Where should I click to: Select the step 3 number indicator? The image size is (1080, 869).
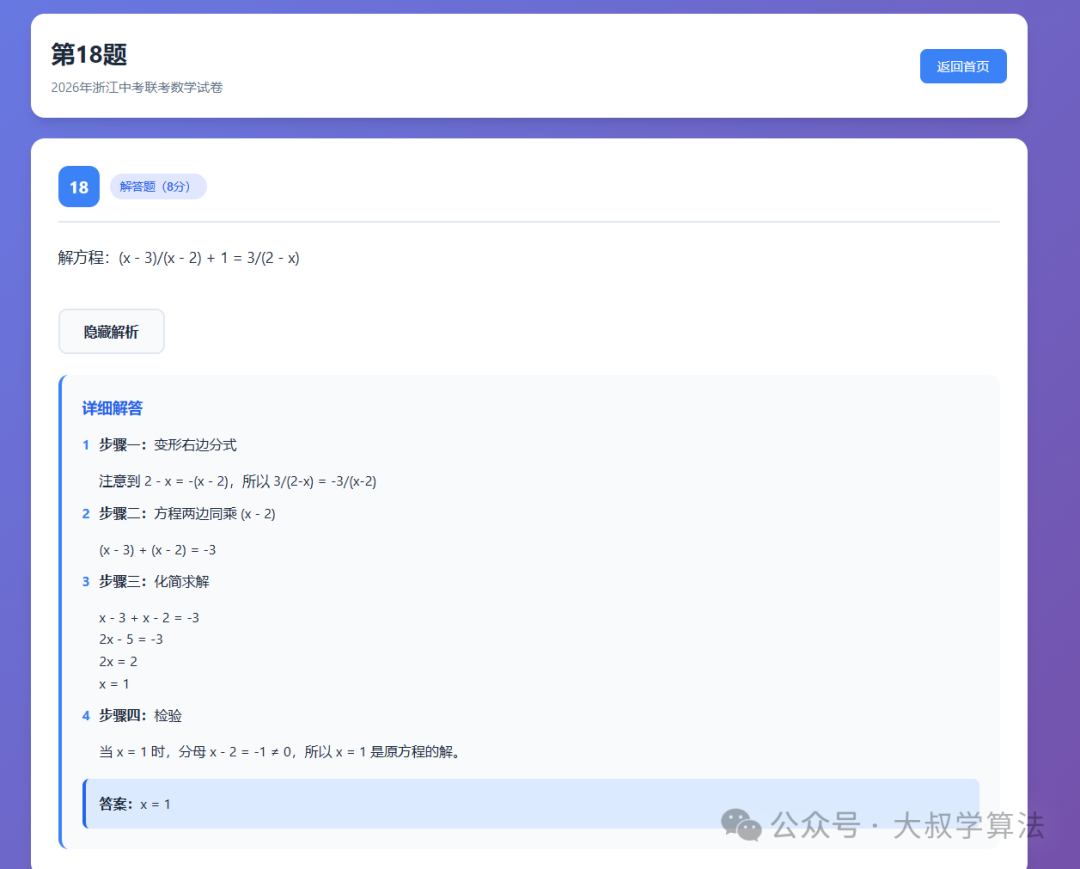[85, 581]
